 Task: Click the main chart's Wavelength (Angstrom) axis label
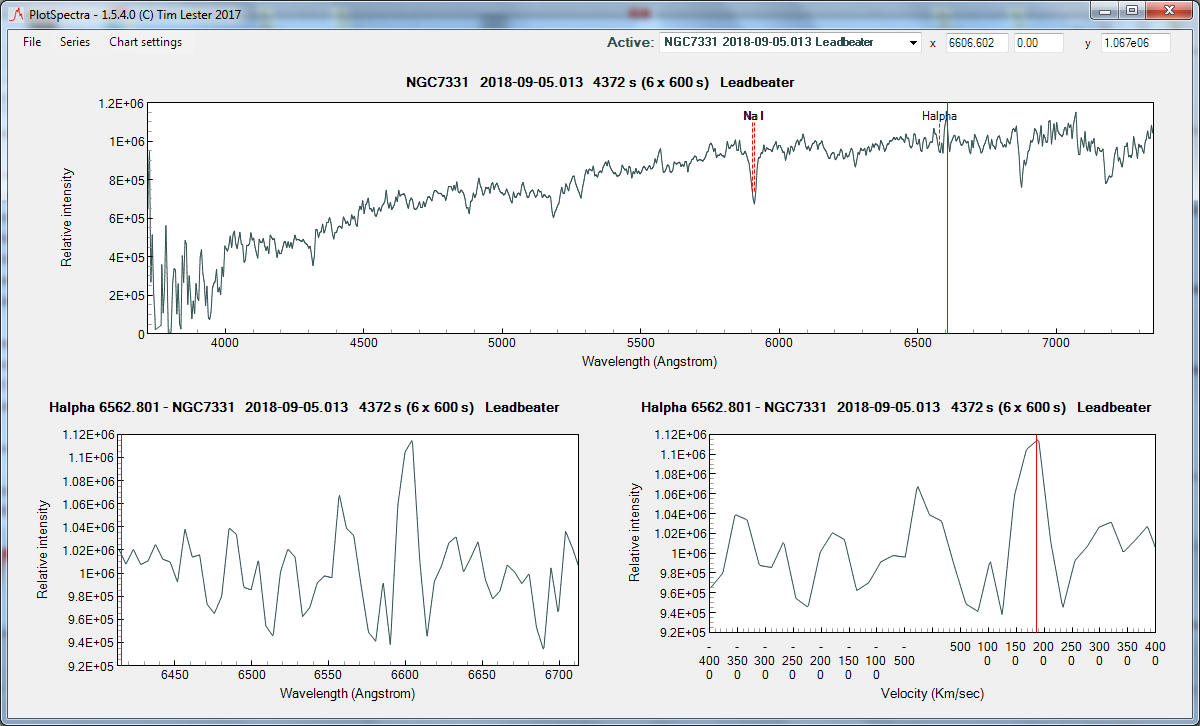pyautogui.click(x=649, y=361)
